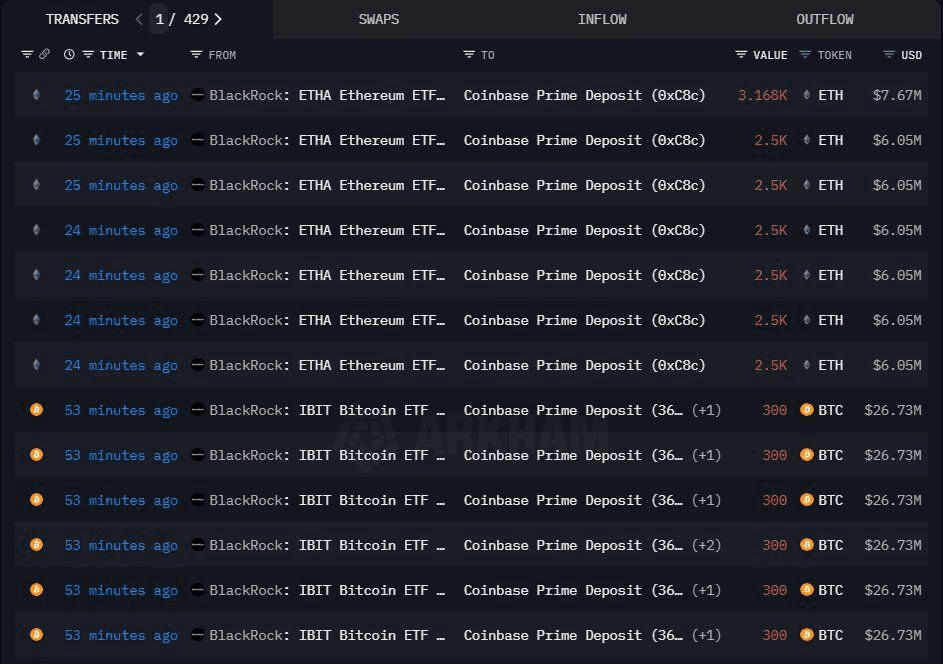The width and height of the screenshot is (943, 664).
Task: Go to next transfers page chevron
Action: tap(218, 19)
